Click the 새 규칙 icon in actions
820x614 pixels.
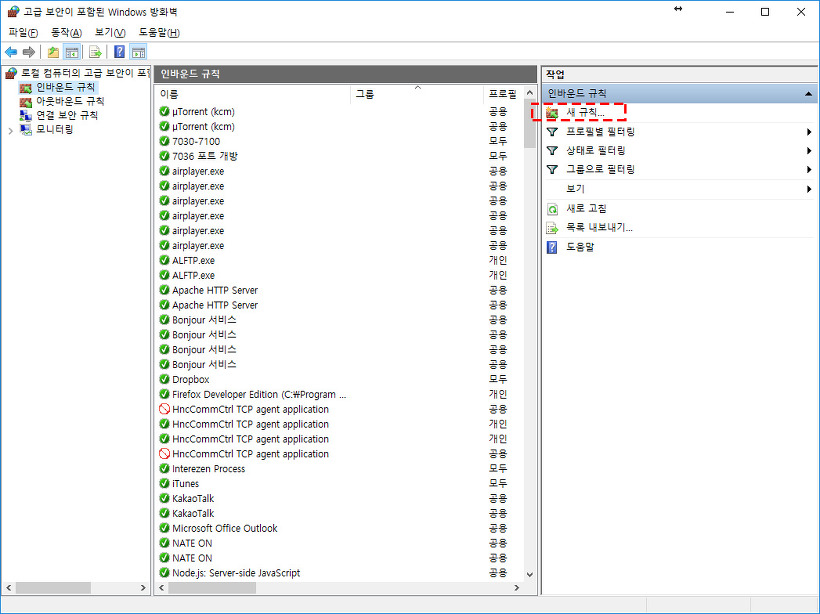point(552,112)
